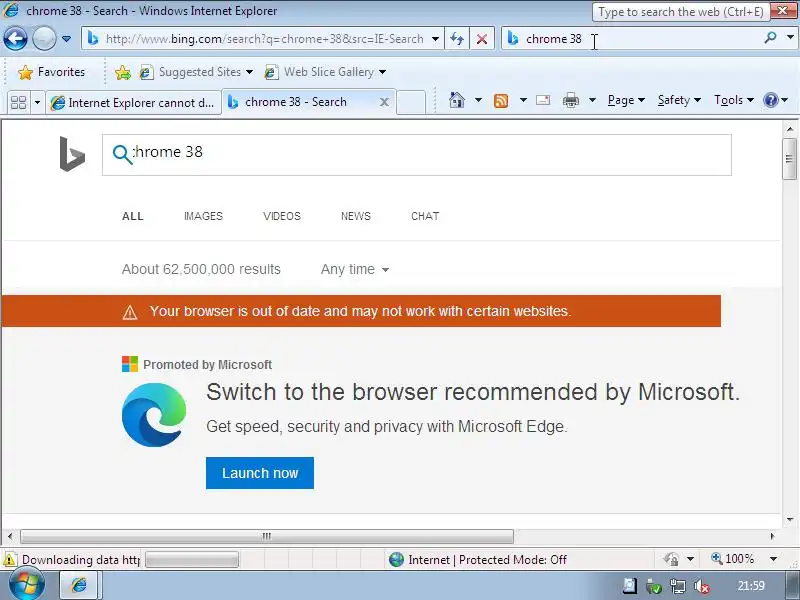Go to the Home page icon
This screenshot has width=800, height=600.
(457, 100)
